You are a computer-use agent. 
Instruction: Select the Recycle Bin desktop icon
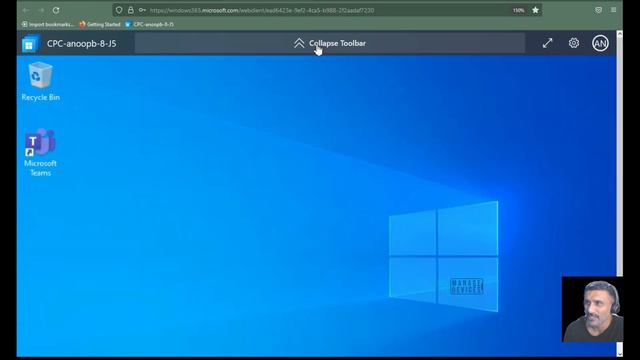40,81
